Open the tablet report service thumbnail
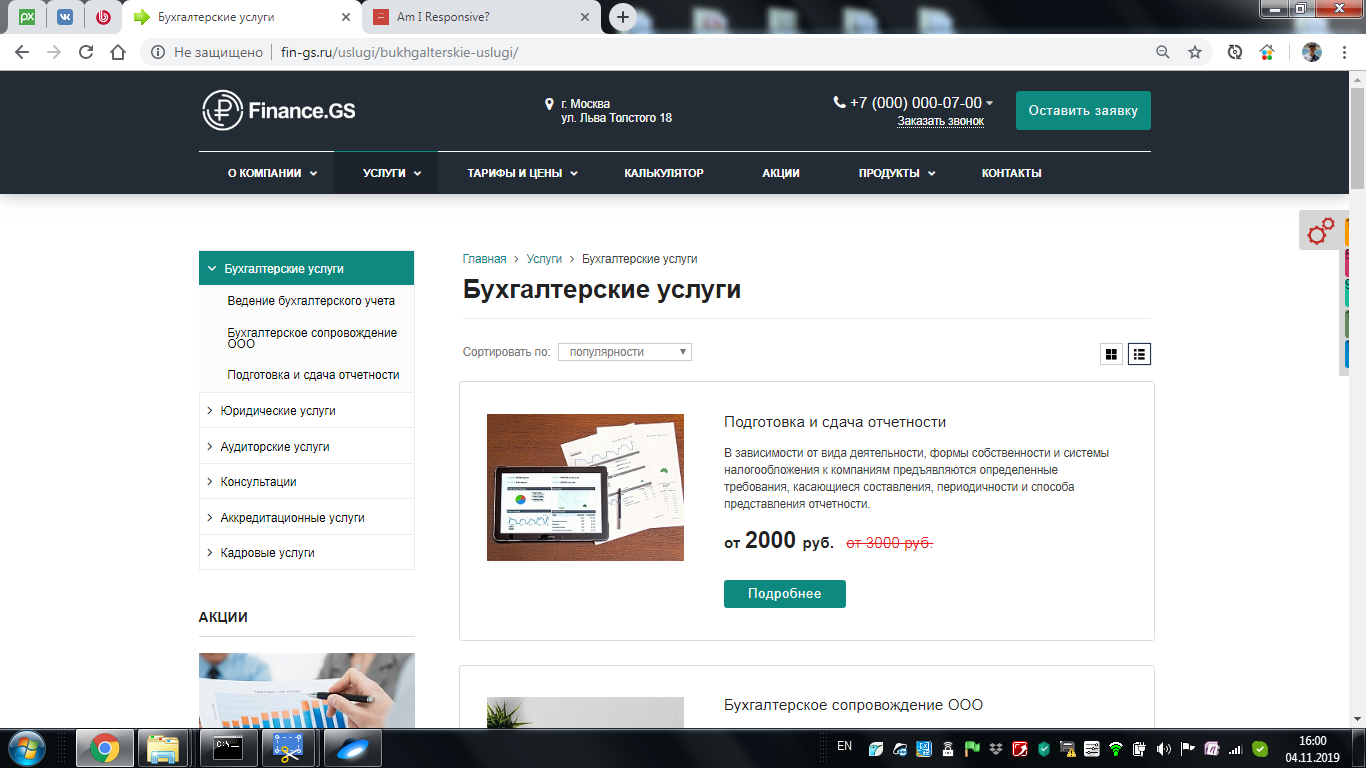This screenshot has width=1366, height=768. (585, 487)
